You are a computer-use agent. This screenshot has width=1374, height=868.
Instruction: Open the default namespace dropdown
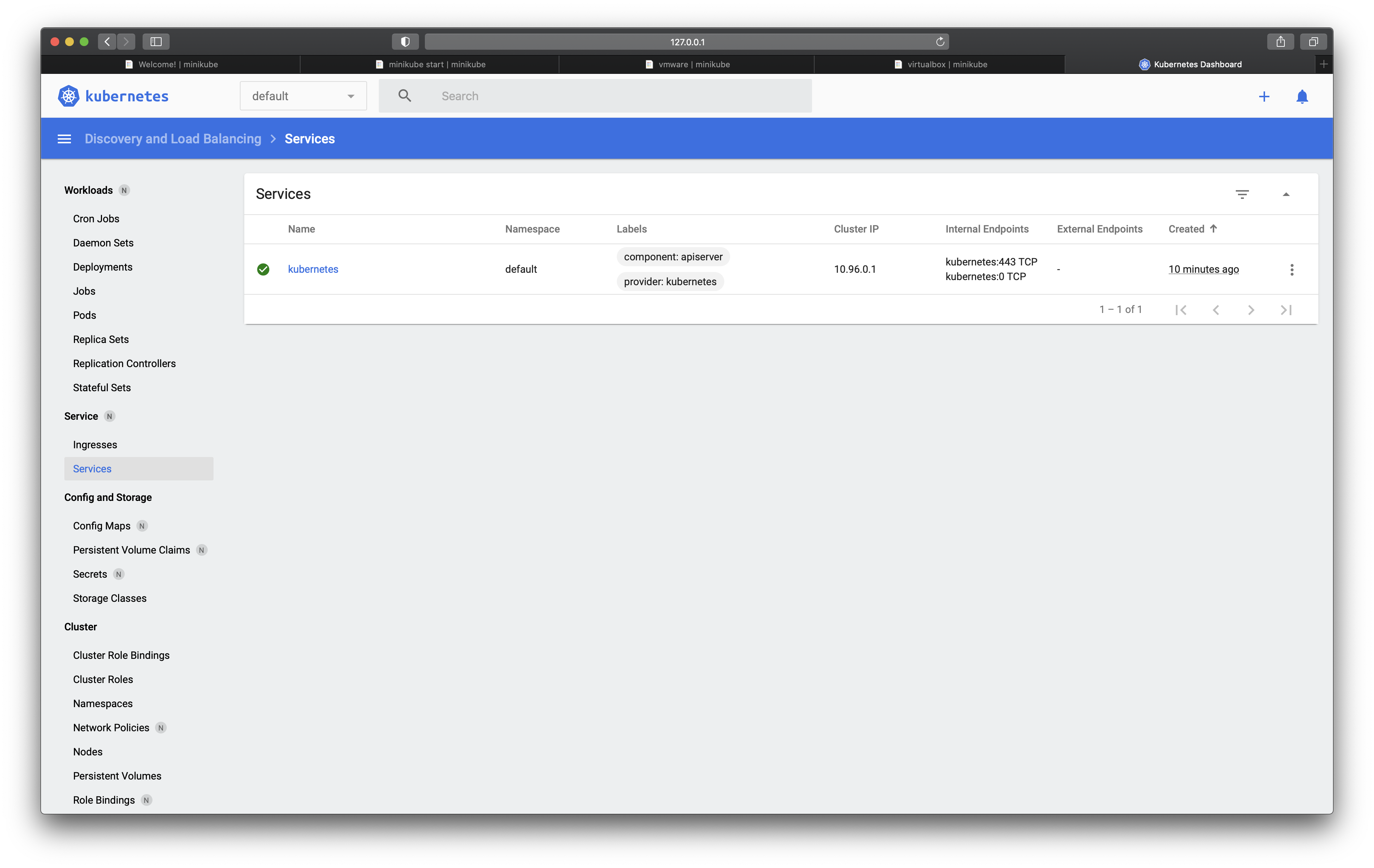pyautogui.click(x=303, y=96)
